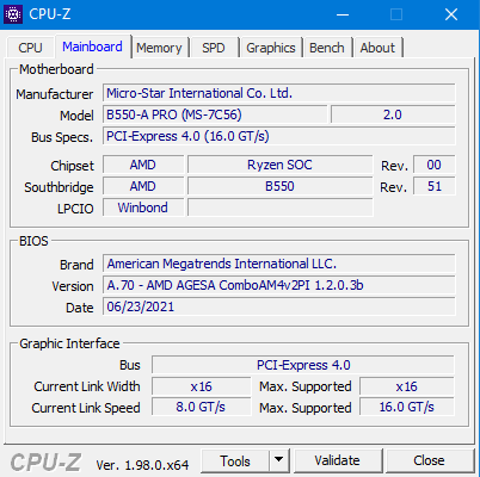480x477 pixels.
Task: Select the model revision value 2.0
Action: pos(393,115)
